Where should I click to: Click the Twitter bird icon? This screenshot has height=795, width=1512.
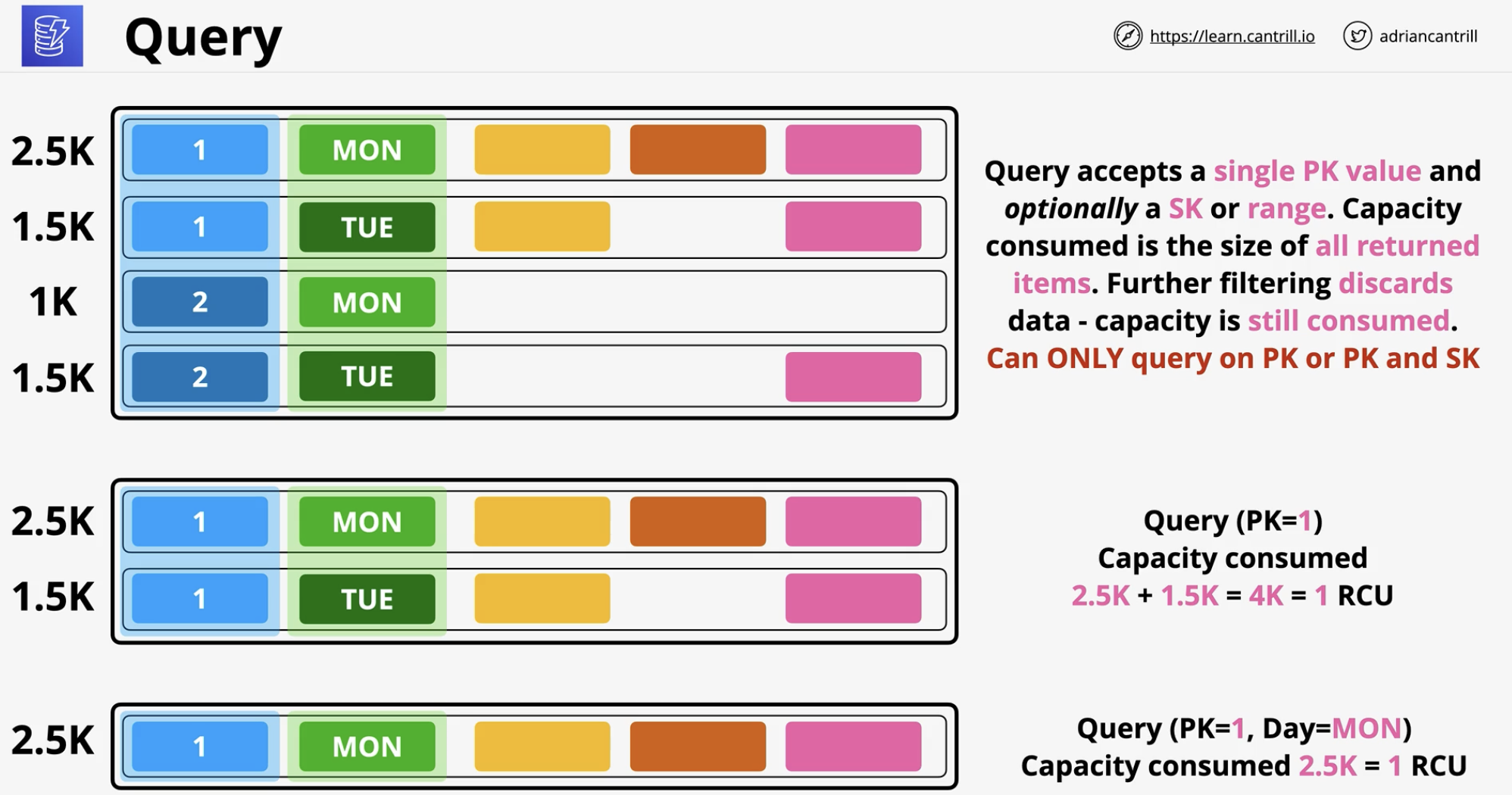1357,36
